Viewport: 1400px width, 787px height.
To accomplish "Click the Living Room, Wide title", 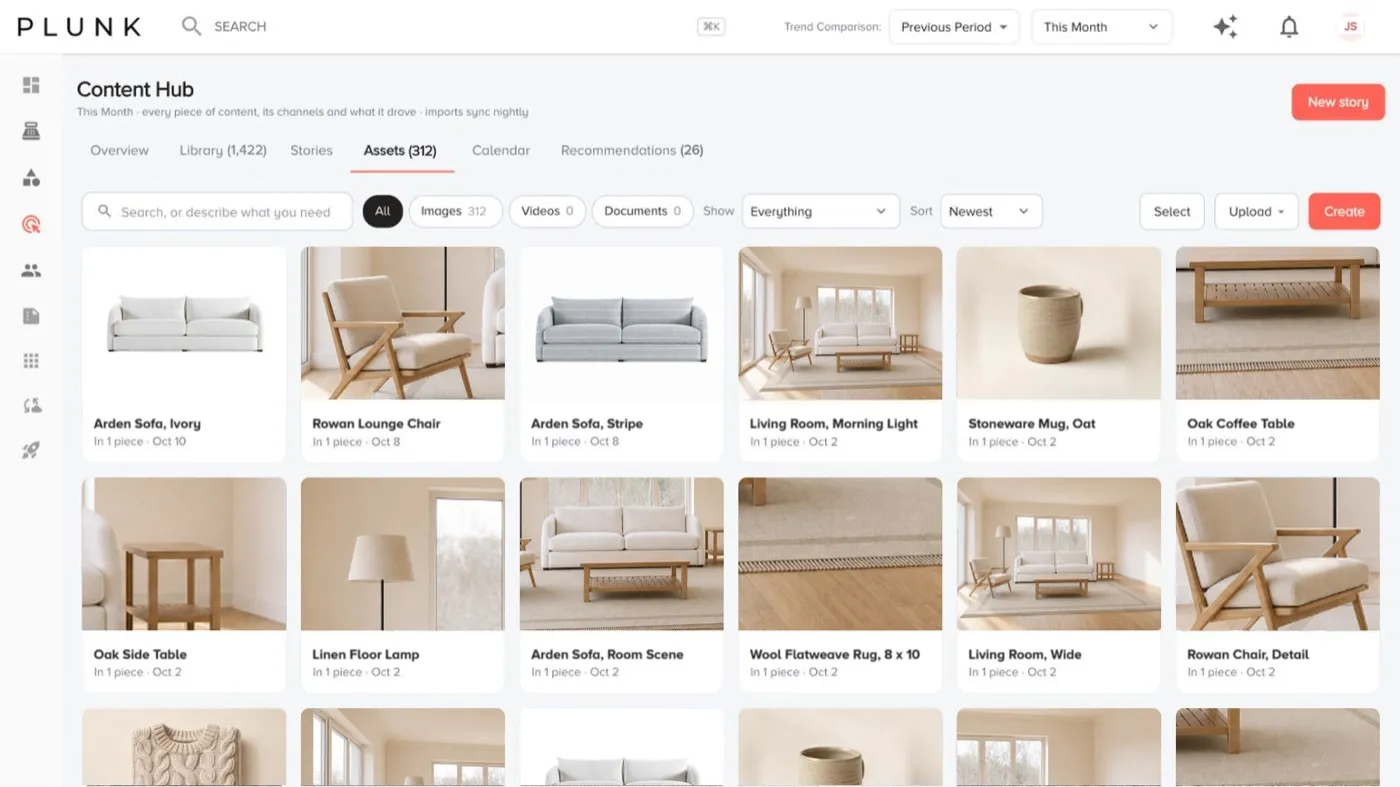I will coord(1024,654).
